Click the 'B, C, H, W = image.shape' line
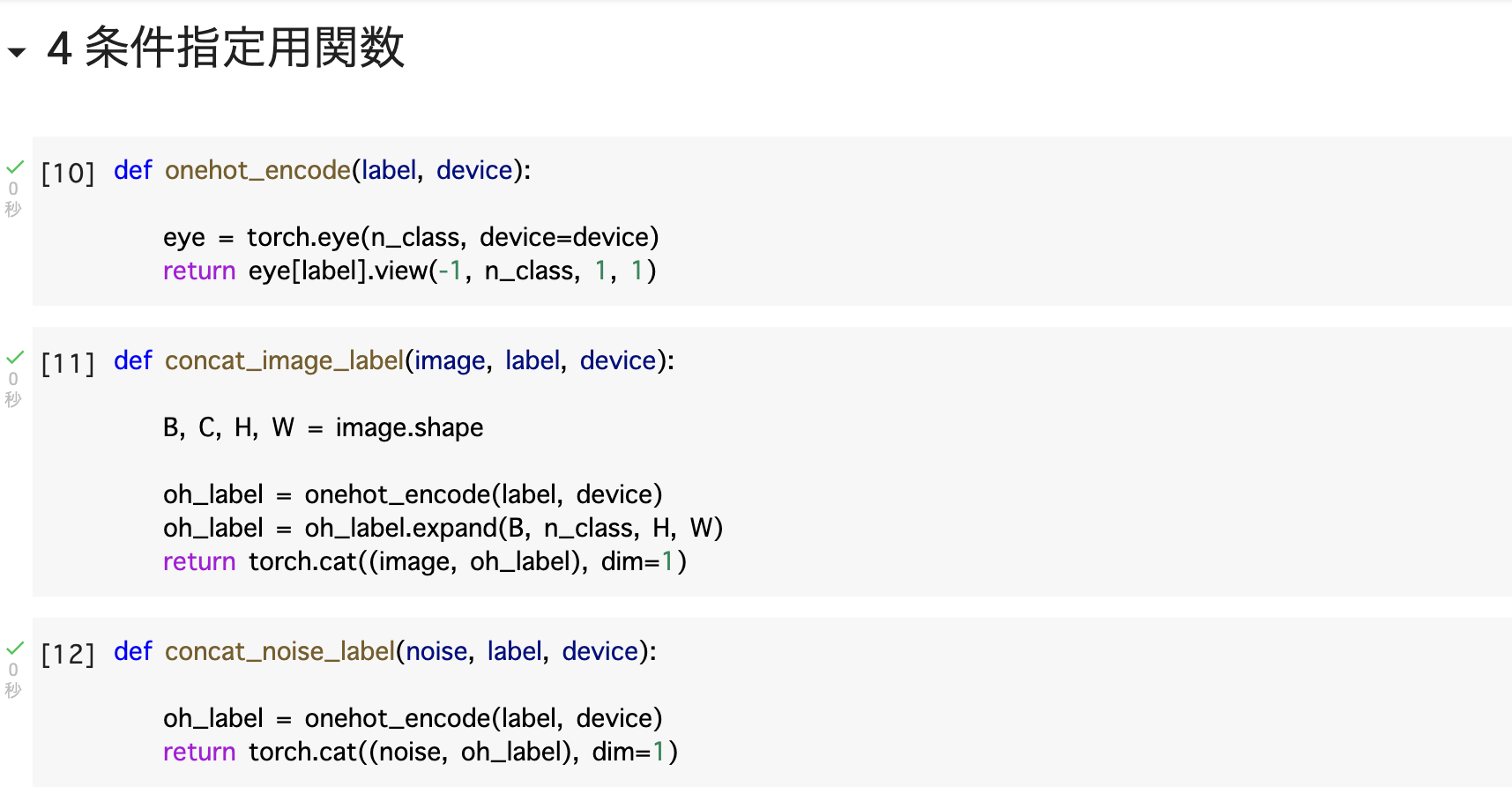The image size is (1512, 801). pos(323,427)
